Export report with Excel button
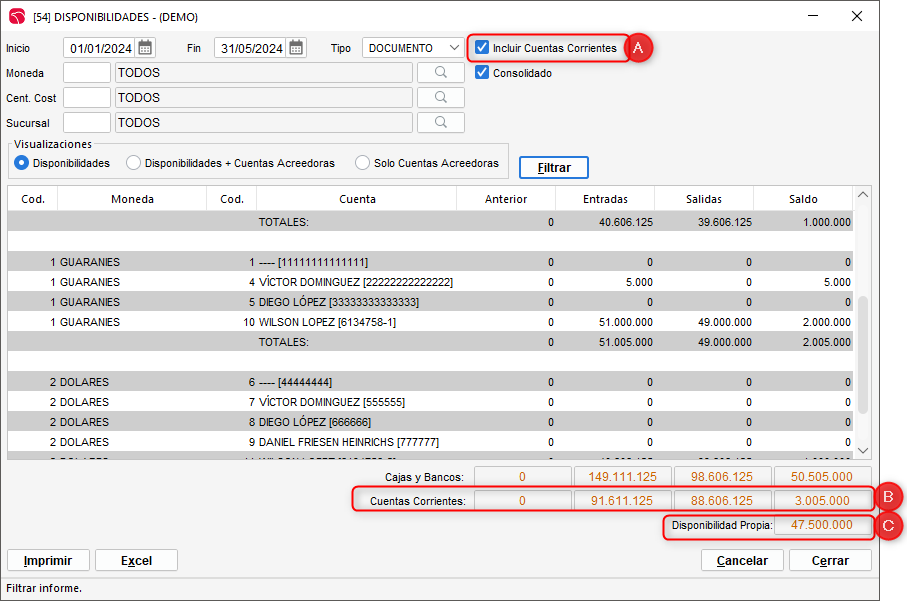The width and height of the screenshot is (907, 601). coord(136,561)
